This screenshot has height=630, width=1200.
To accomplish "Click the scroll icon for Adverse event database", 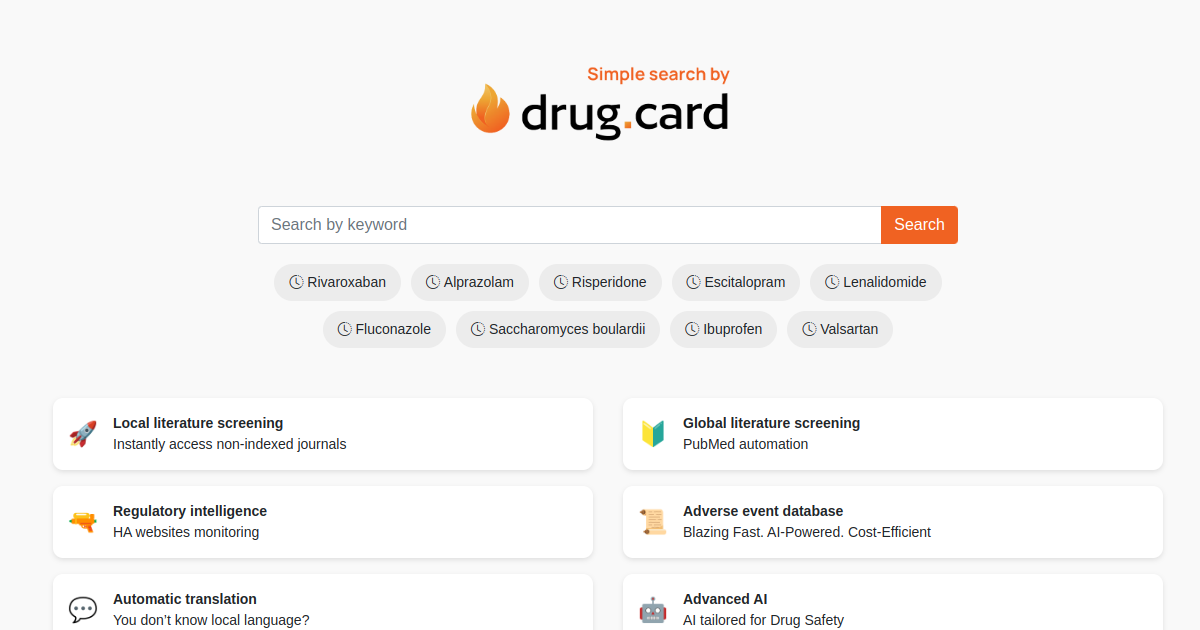I will 653,522.
